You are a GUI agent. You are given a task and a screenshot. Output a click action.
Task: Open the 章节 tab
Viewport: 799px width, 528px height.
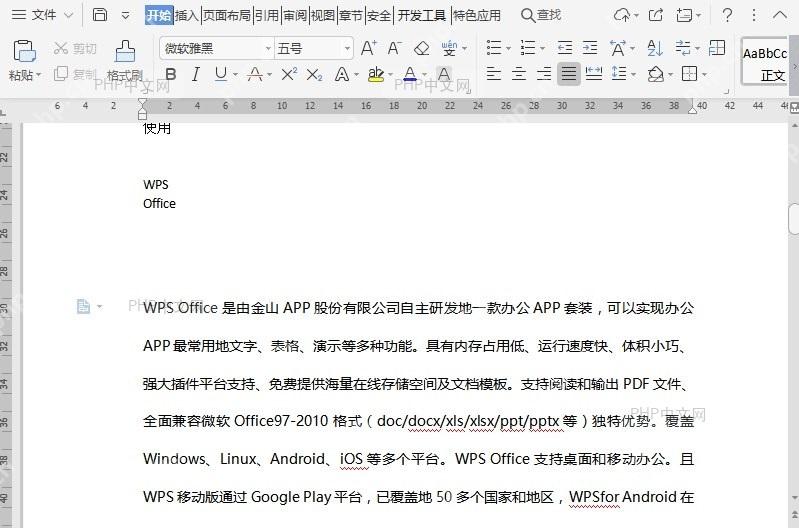click(x=351, y=15)
